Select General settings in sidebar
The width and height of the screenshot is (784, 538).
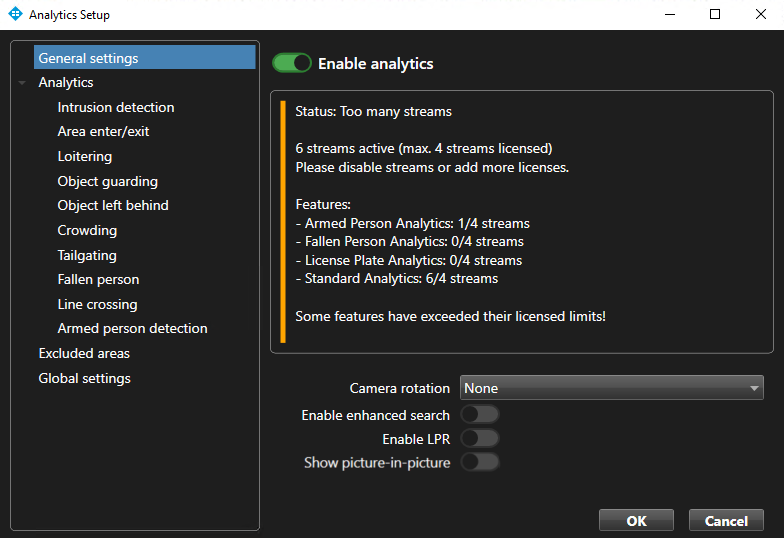88,58
